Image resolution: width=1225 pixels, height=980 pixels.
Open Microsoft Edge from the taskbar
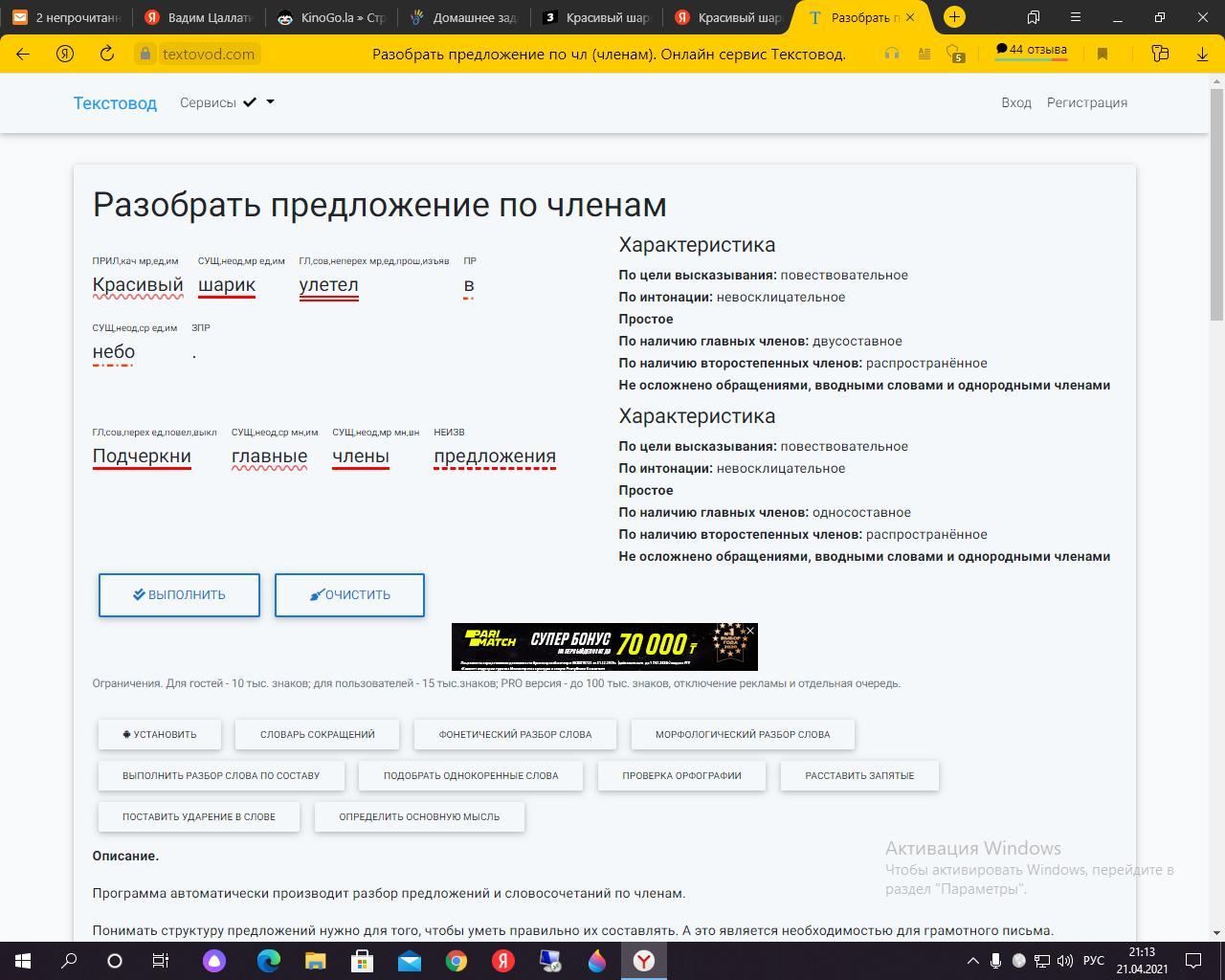tap(269, 961)
